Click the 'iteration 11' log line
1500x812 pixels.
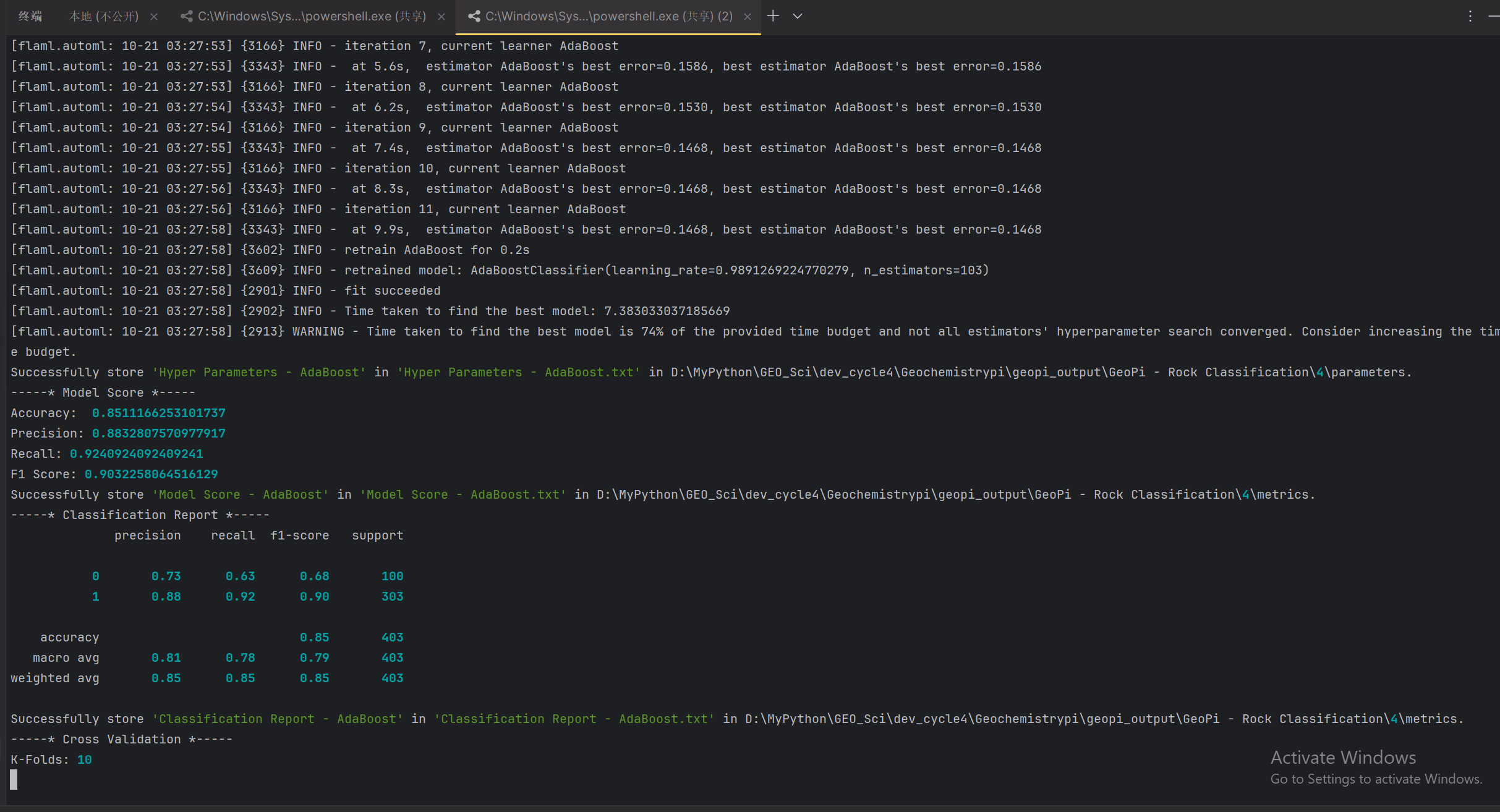pos(318,209)
